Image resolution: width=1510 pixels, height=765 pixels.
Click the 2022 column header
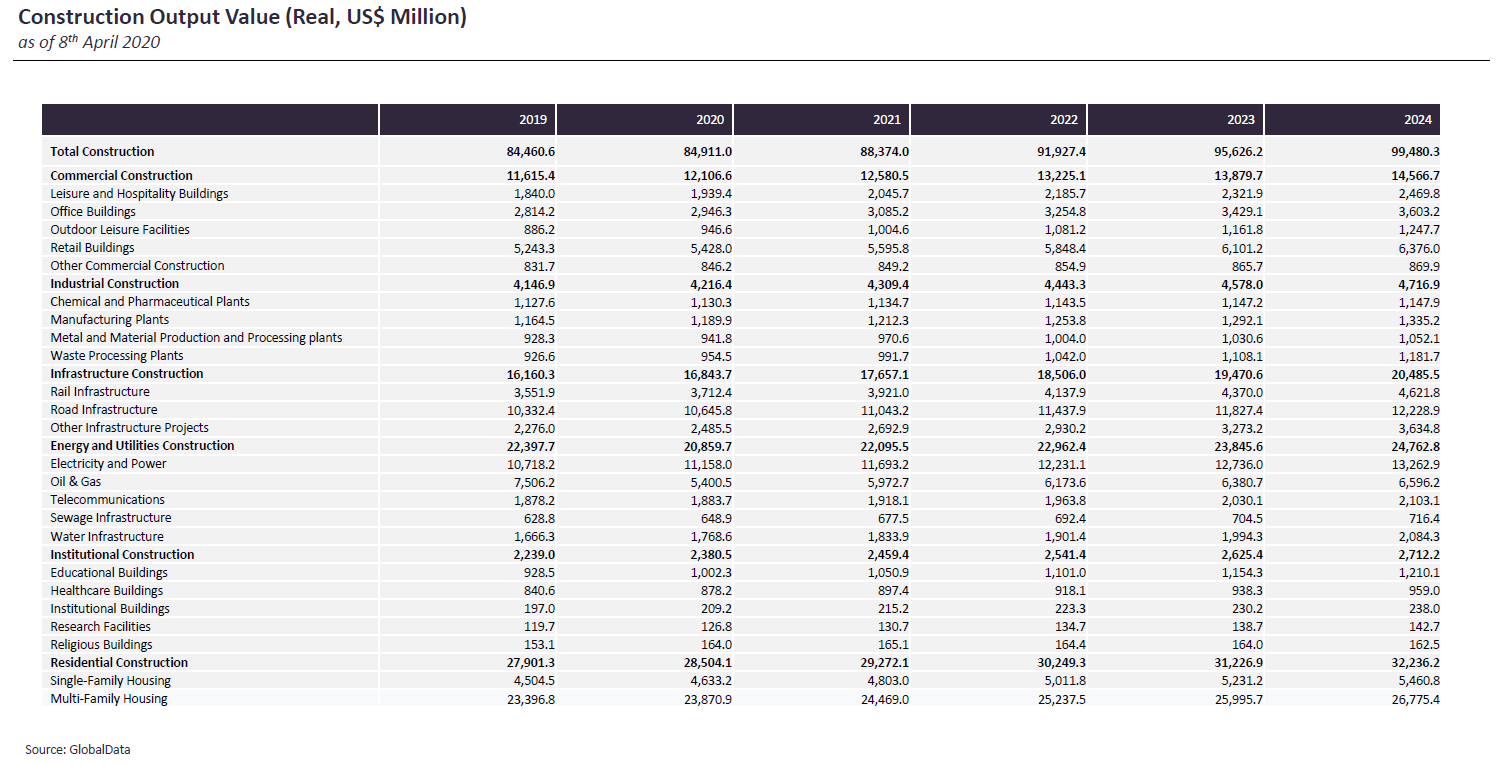click(x=1063, y=120)
